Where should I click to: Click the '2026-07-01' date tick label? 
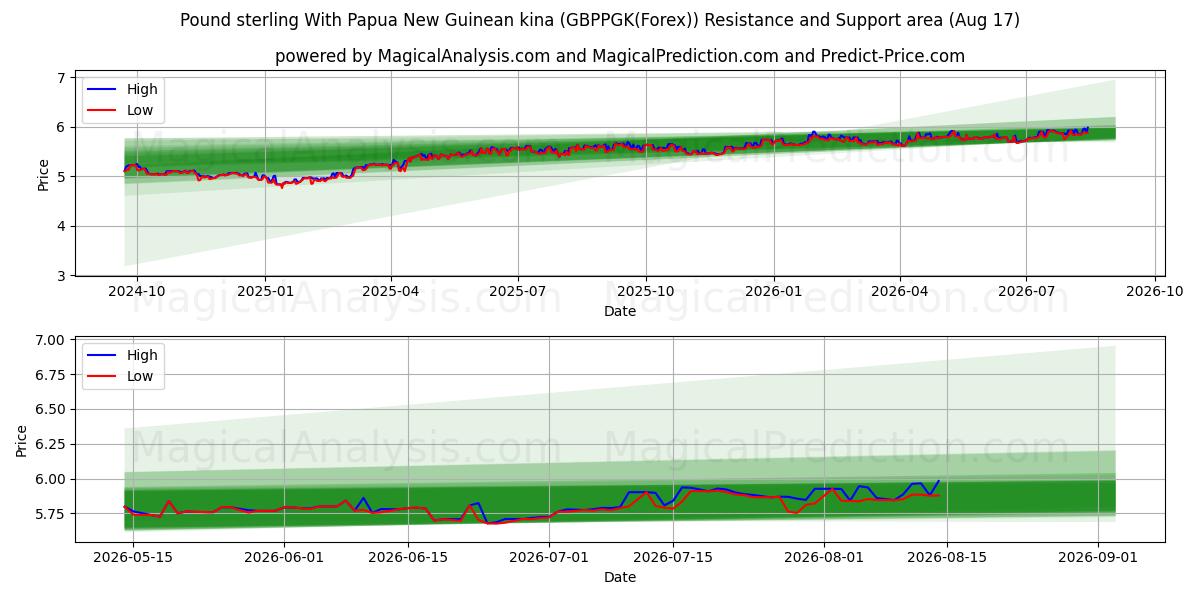tap(549, 557)
